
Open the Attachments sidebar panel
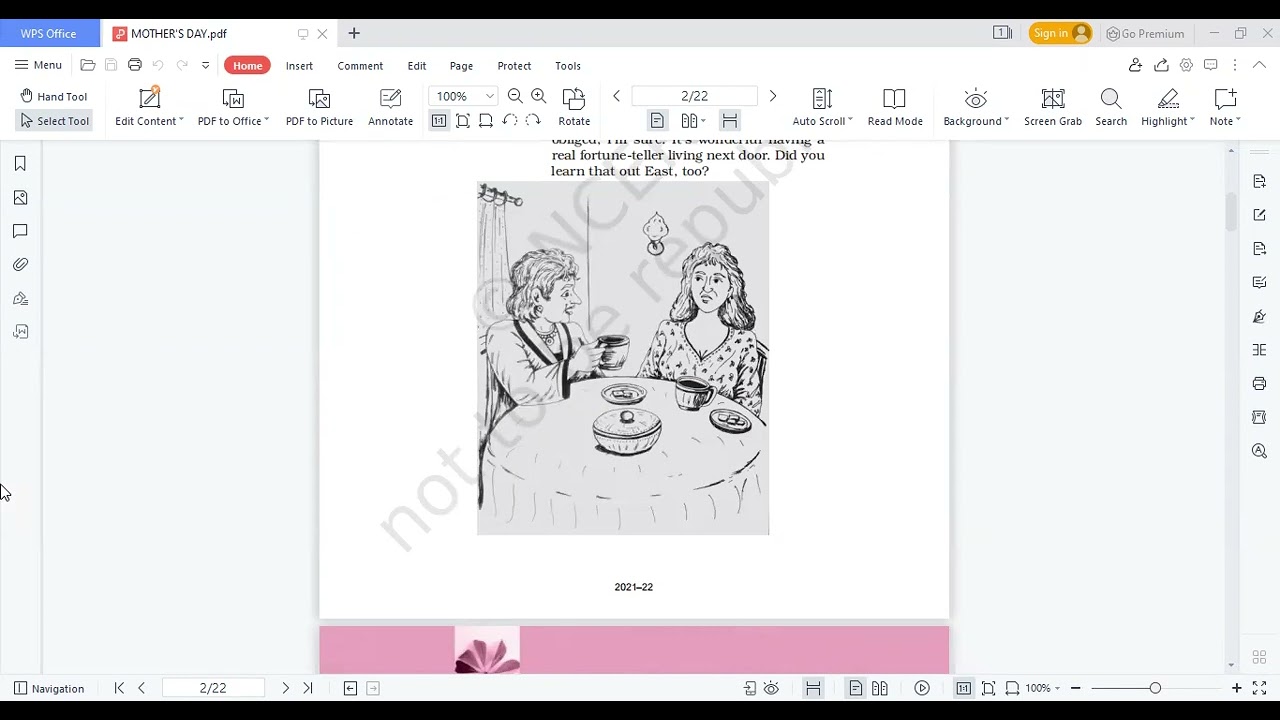pyautogui.click(x=20, y=265)
